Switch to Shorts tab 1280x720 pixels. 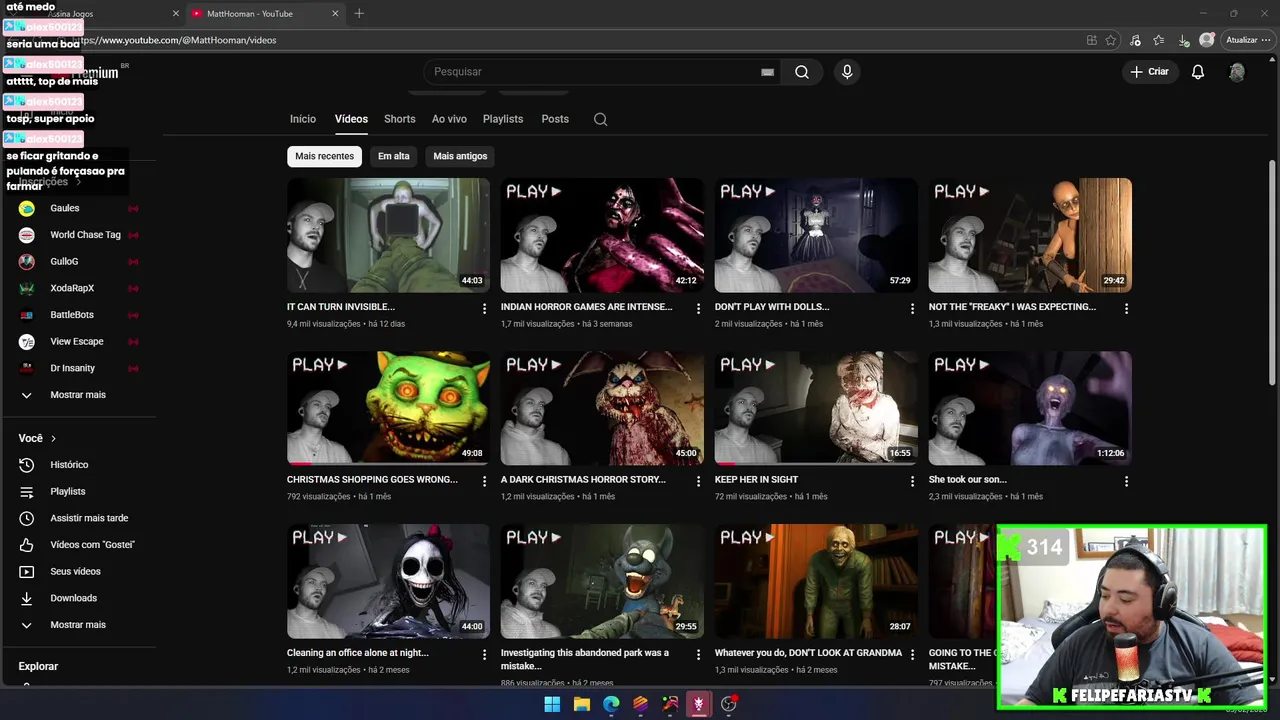pos(400,119)
